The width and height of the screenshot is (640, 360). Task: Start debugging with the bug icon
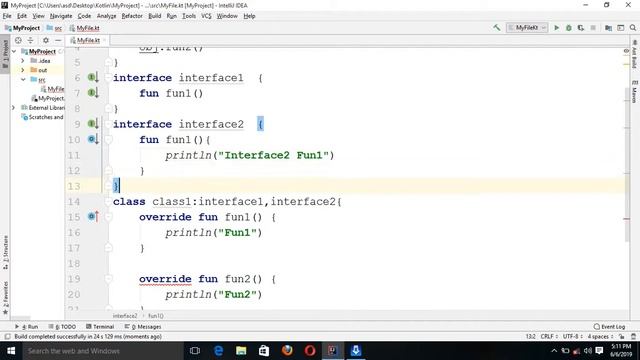569,28
